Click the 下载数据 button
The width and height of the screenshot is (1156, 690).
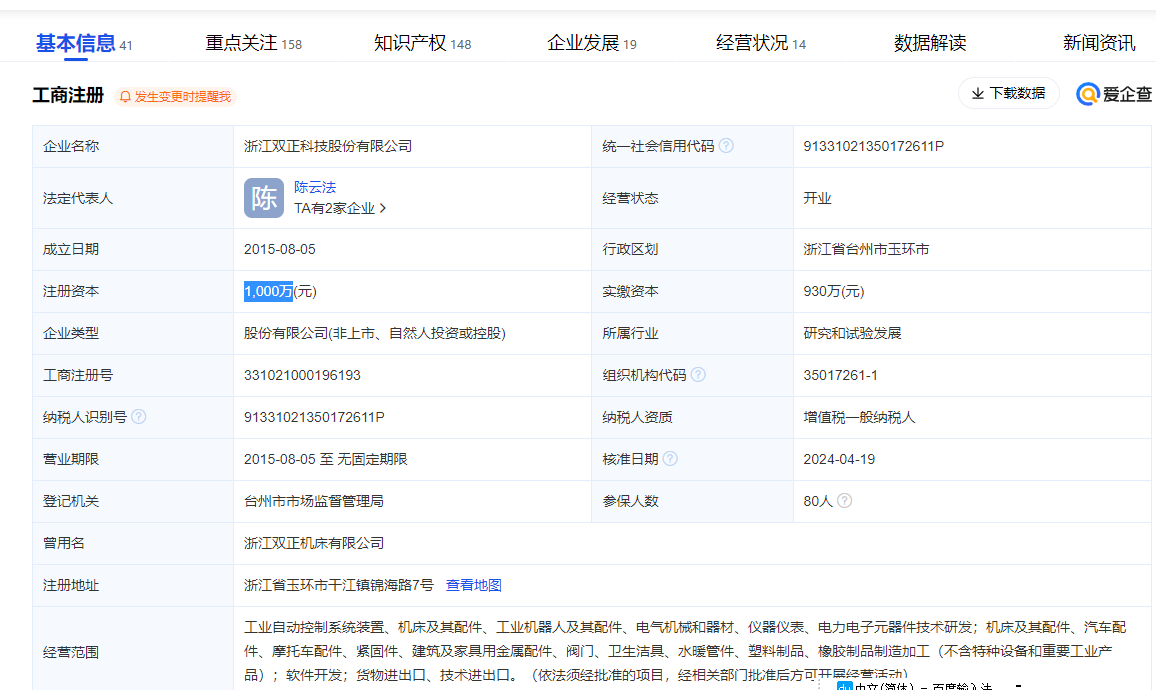pyautogui.click(x=1008, y=93)
